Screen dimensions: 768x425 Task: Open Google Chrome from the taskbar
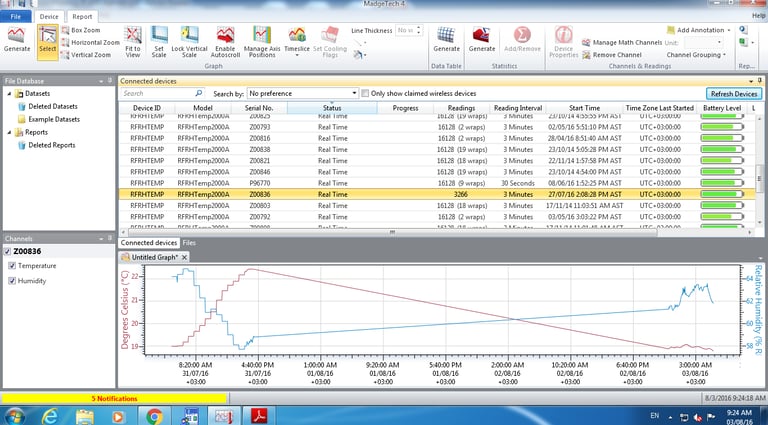[154, 415]
